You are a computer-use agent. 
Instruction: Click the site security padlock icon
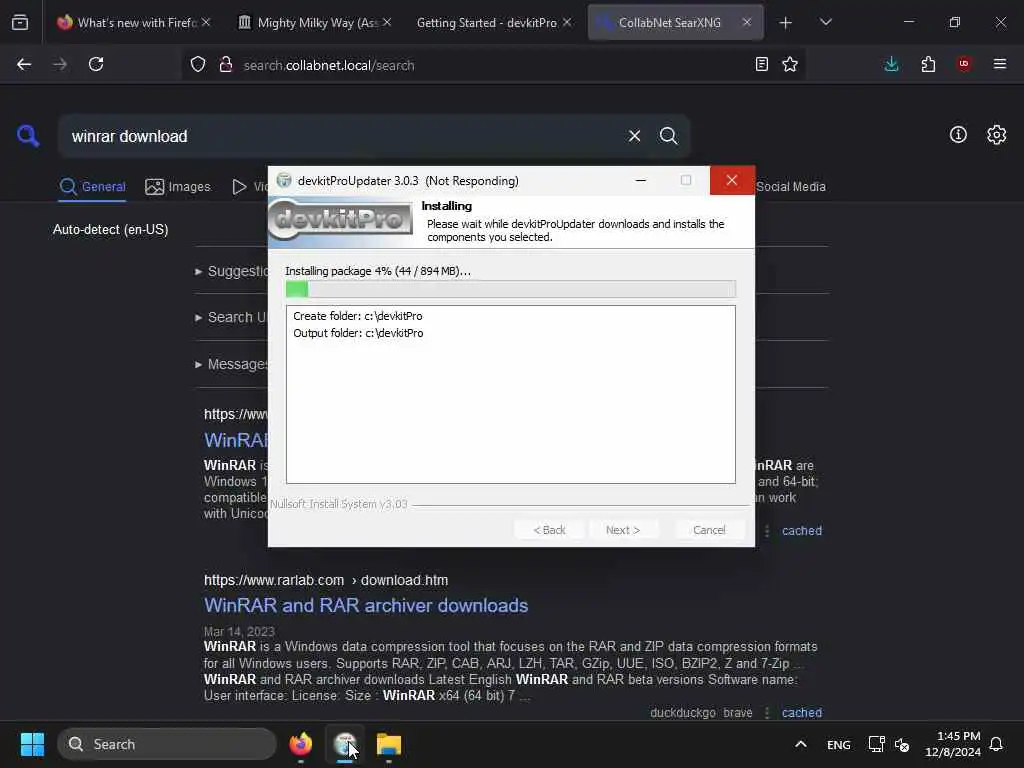226,64
